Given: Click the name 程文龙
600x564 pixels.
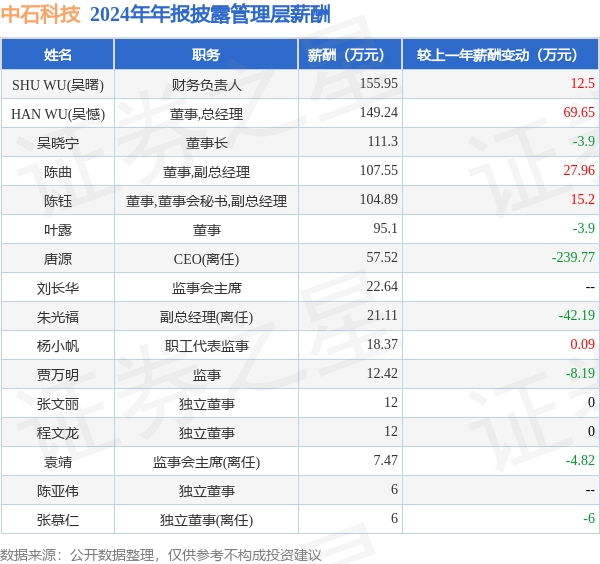Looking at the screenshot, I should (x=58, y=433).
